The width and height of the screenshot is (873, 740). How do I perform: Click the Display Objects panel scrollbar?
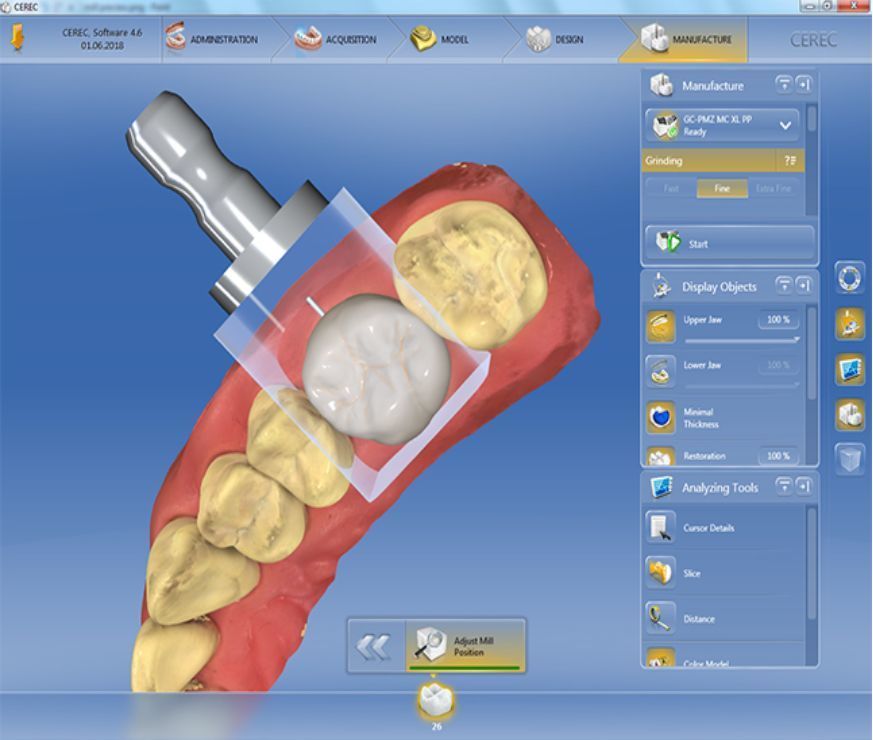coord(812,354)
